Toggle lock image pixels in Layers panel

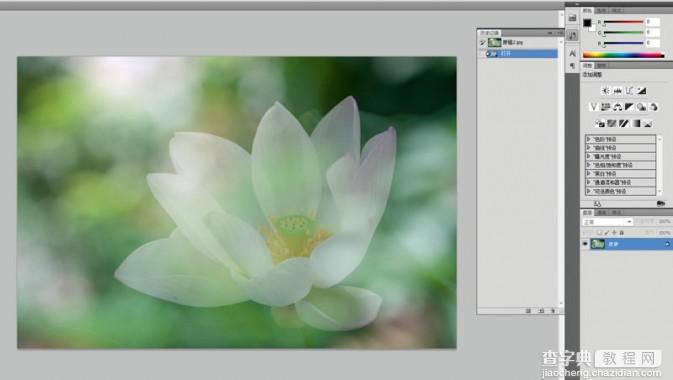click(x=606, y=232)
